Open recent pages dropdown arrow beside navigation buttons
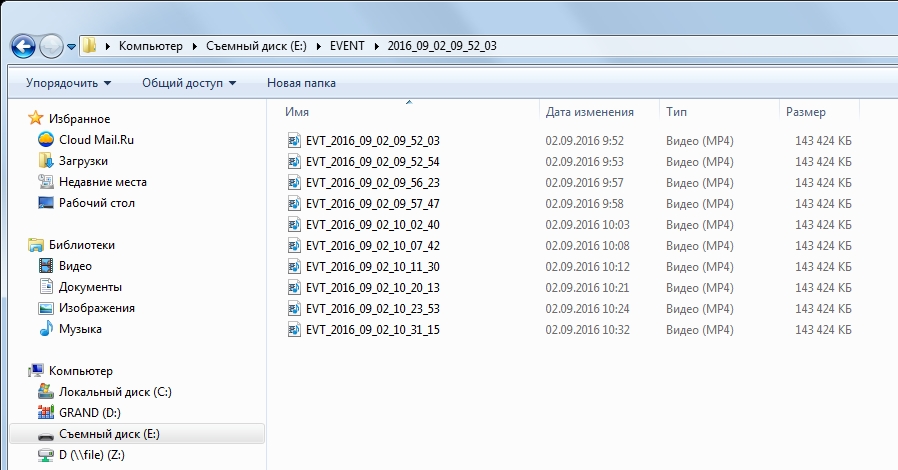The image size is (898, 470). pyautogui.click(x=72, y=47)
